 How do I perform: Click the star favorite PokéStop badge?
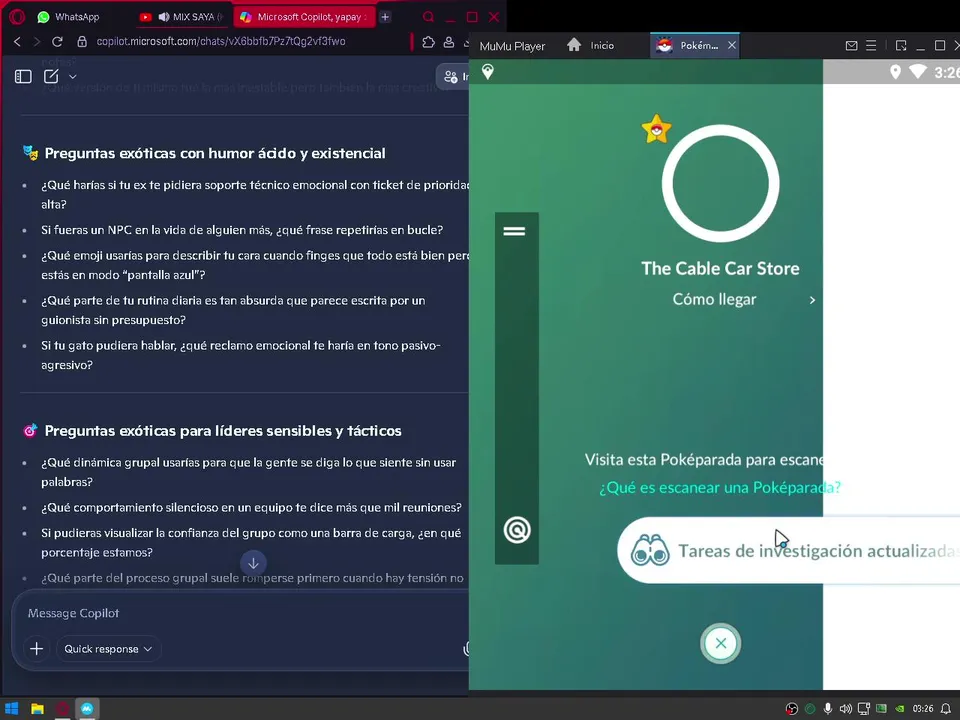coord(656,129)
